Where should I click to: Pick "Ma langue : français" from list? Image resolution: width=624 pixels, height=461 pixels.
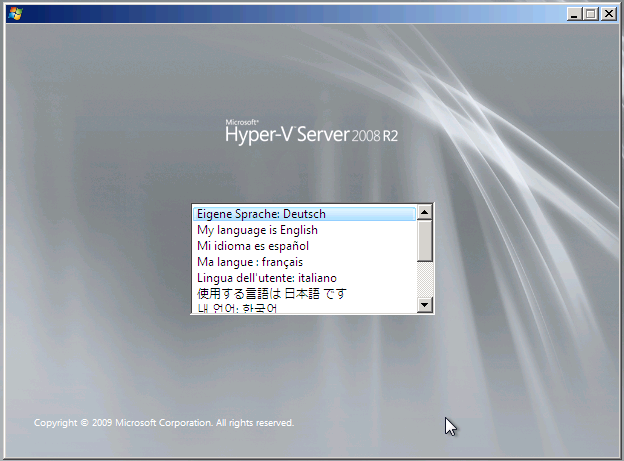(x=250, y=262)
